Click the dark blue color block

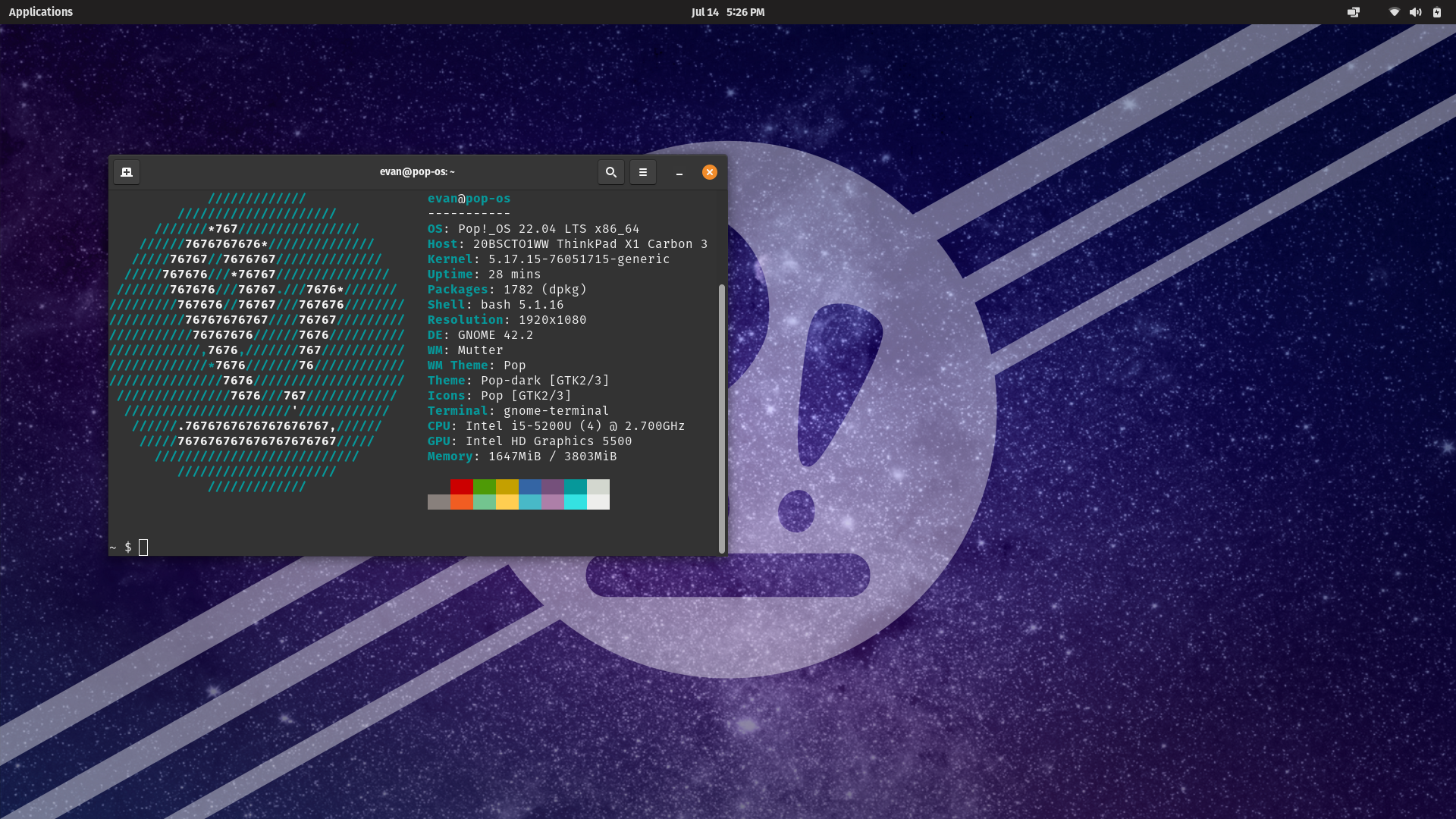tap(530, 487)
